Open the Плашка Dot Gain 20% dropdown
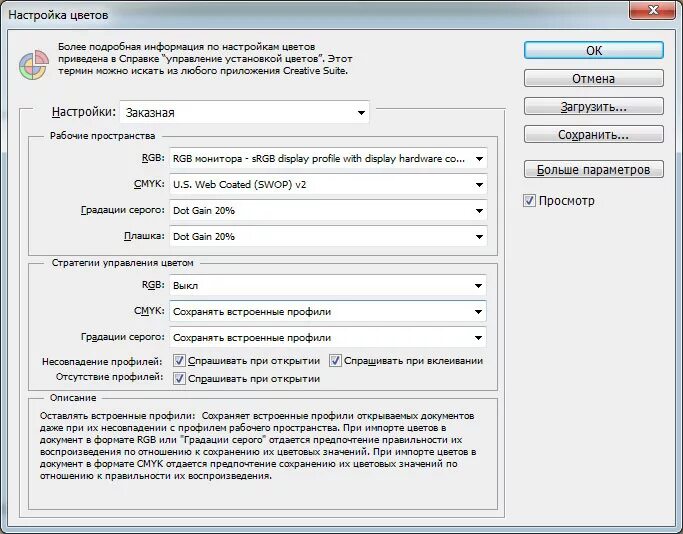683x534 pixels. click(328, 237)
